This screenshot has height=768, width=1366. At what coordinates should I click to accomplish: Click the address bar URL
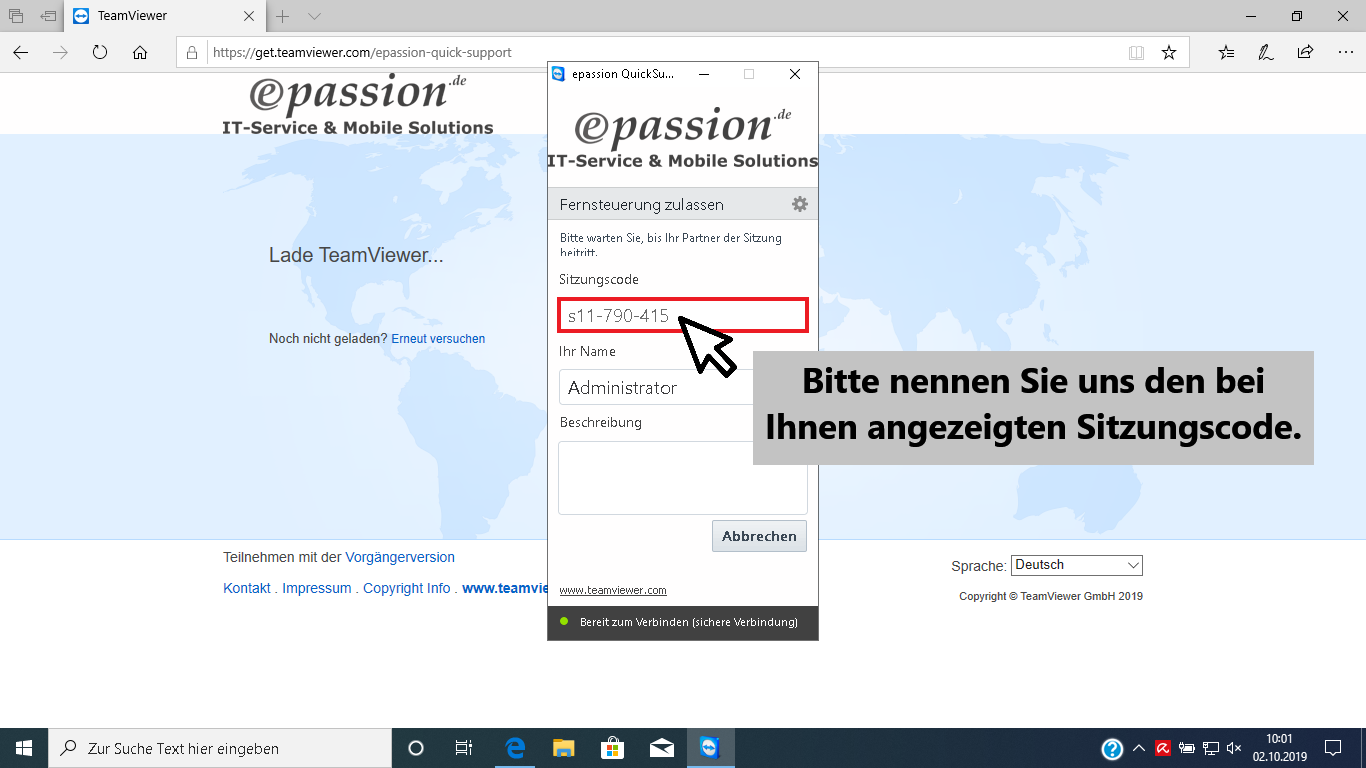click(362, 52)
